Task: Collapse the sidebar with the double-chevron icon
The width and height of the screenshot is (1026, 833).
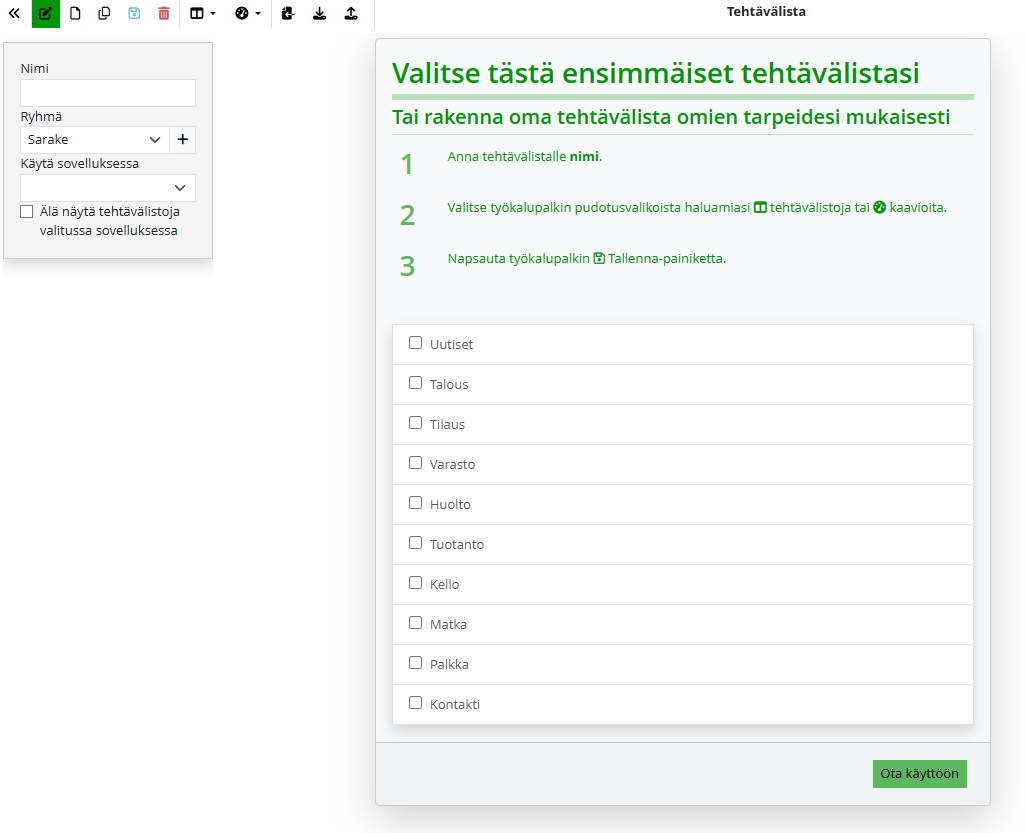Action: pyautogui.click(x=14, y=14)
